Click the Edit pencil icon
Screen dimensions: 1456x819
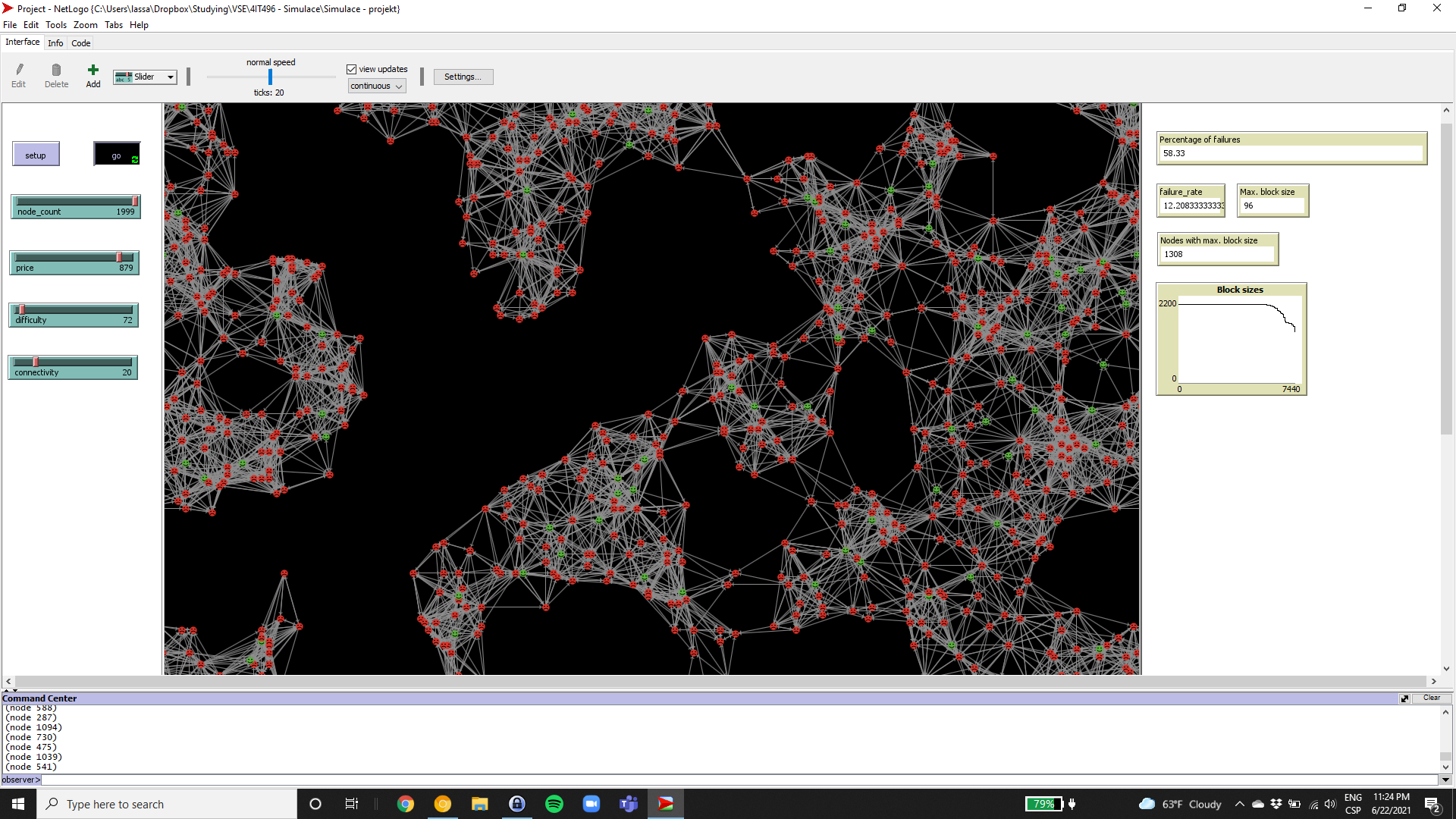click(19, 71)
